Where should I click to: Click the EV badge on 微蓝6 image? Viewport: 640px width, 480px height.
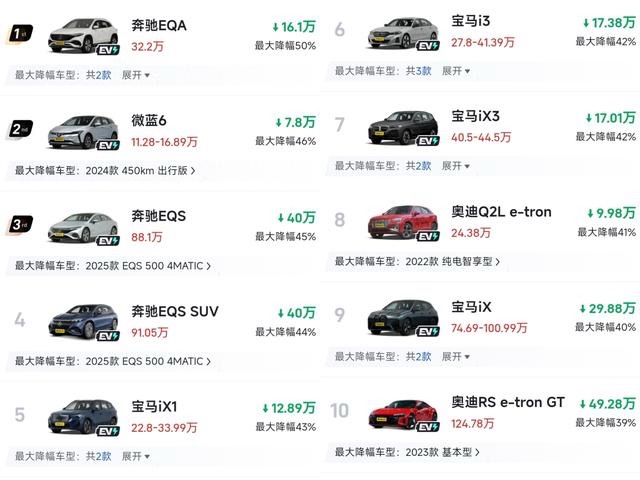click(x=107, y=145)
